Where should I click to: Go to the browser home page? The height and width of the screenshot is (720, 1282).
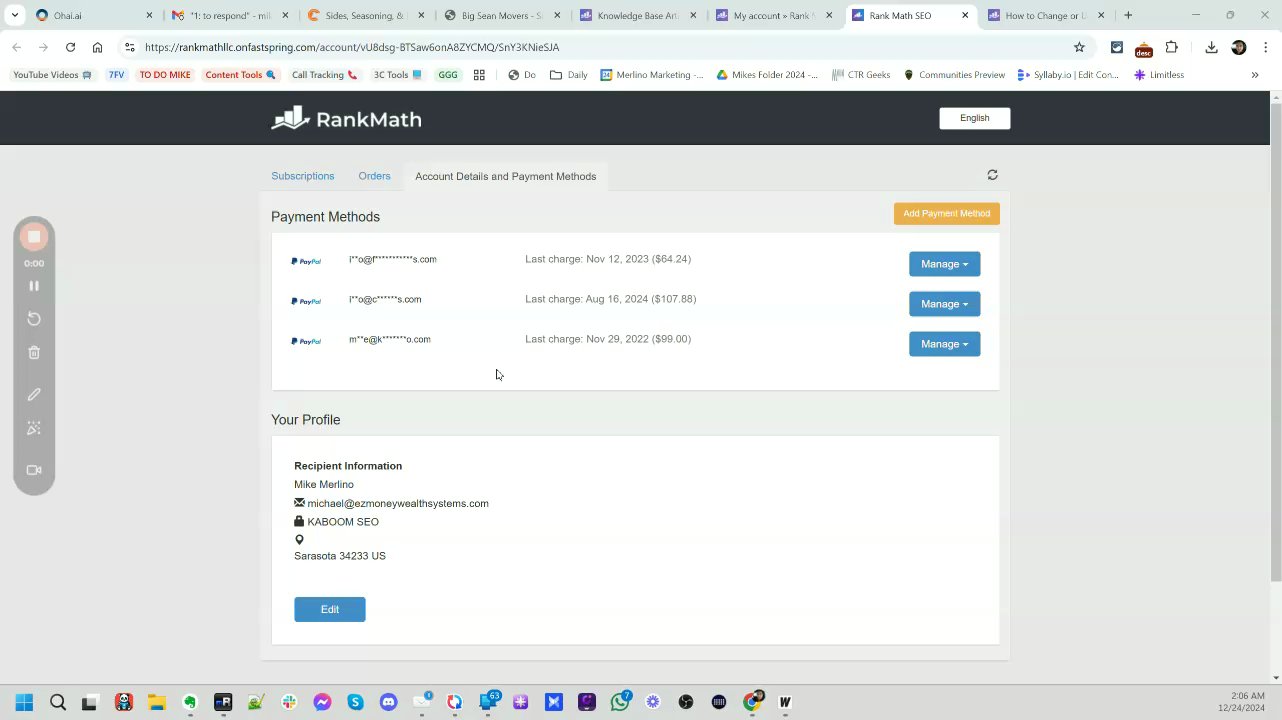[97, 47]
